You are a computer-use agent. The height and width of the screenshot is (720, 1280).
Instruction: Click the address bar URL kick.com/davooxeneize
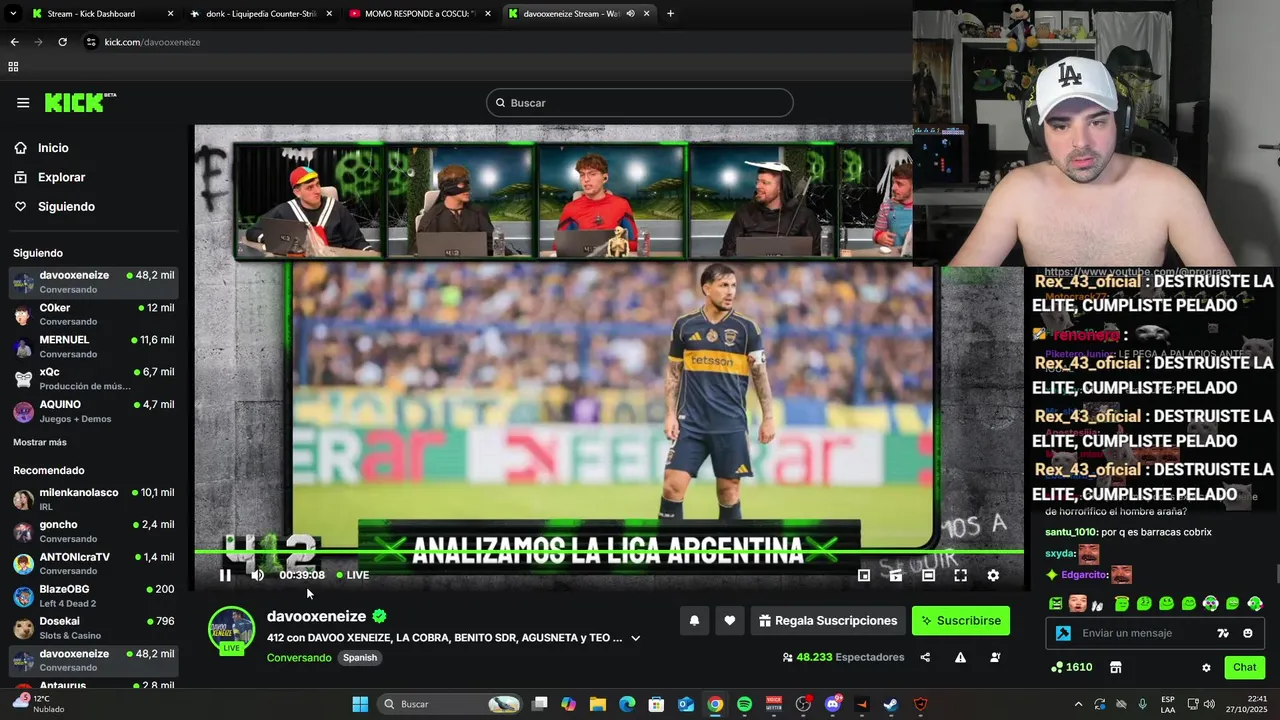coord(152,42)
